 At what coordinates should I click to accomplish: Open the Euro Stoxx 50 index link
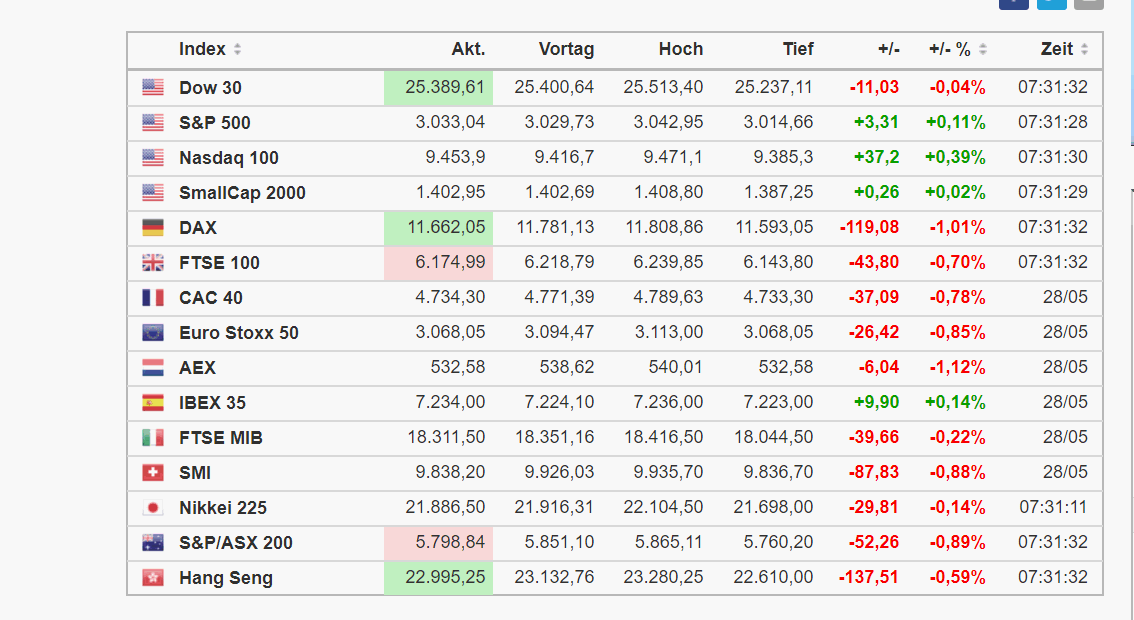click(x=239, y=333)
